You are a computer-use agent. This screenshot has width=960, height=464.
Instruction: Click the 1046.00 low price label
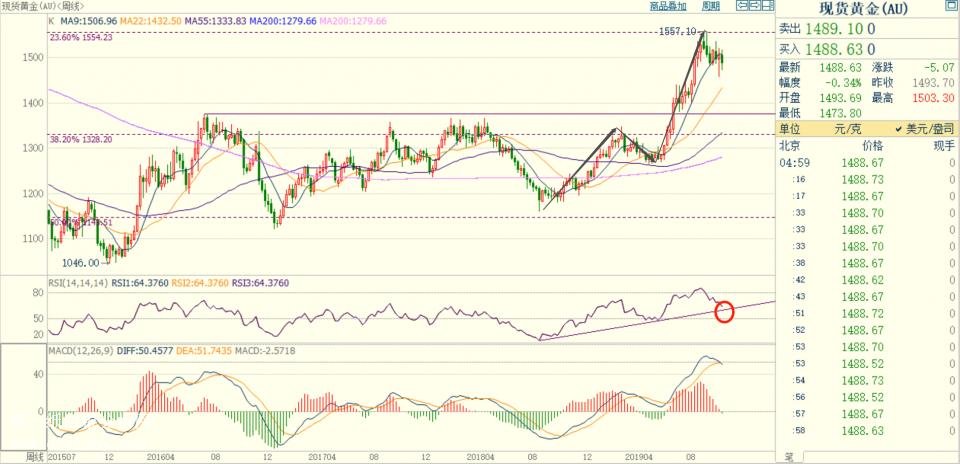coord(78,263)
